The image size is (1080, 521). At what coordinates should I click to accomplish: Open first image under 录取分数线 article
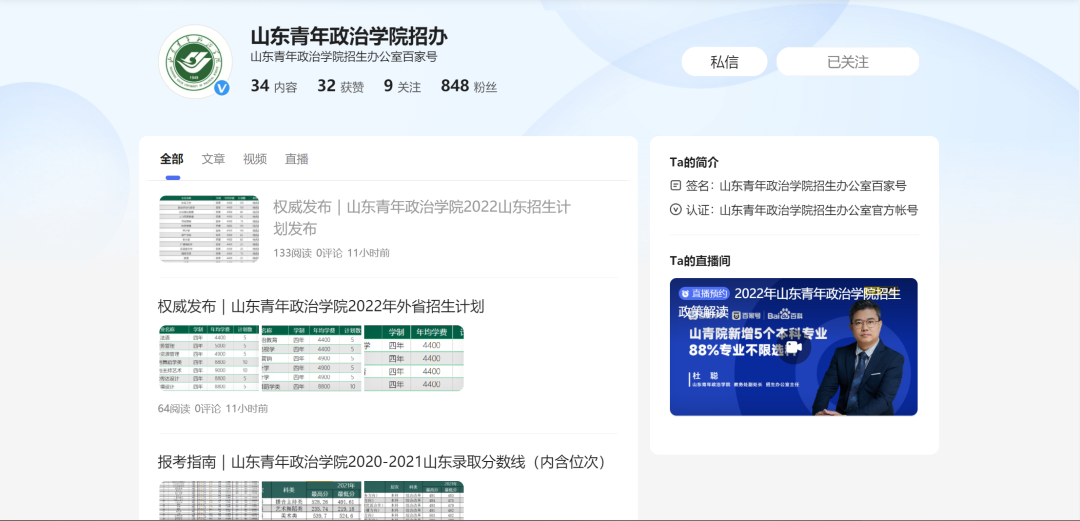[x=209, y=501]
